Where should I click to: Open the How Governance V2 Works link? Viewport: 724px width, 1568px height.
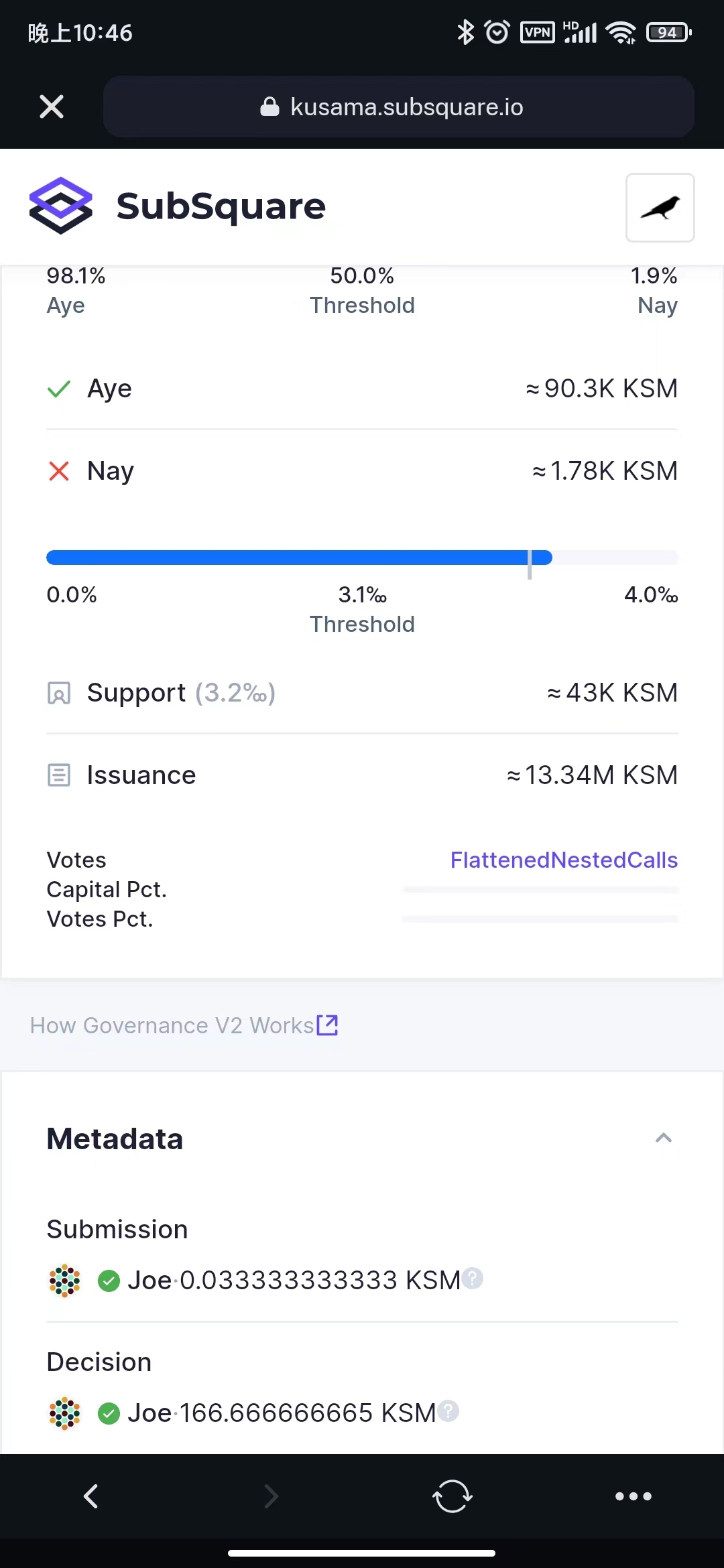[x=171, y=1025]
